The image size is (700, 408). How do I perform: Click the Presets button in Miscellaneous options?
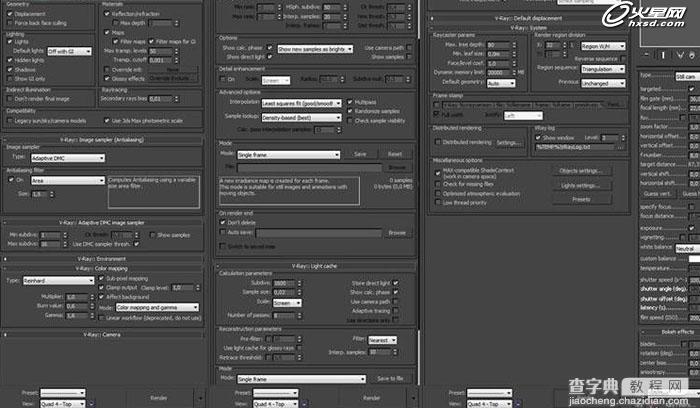581,200
